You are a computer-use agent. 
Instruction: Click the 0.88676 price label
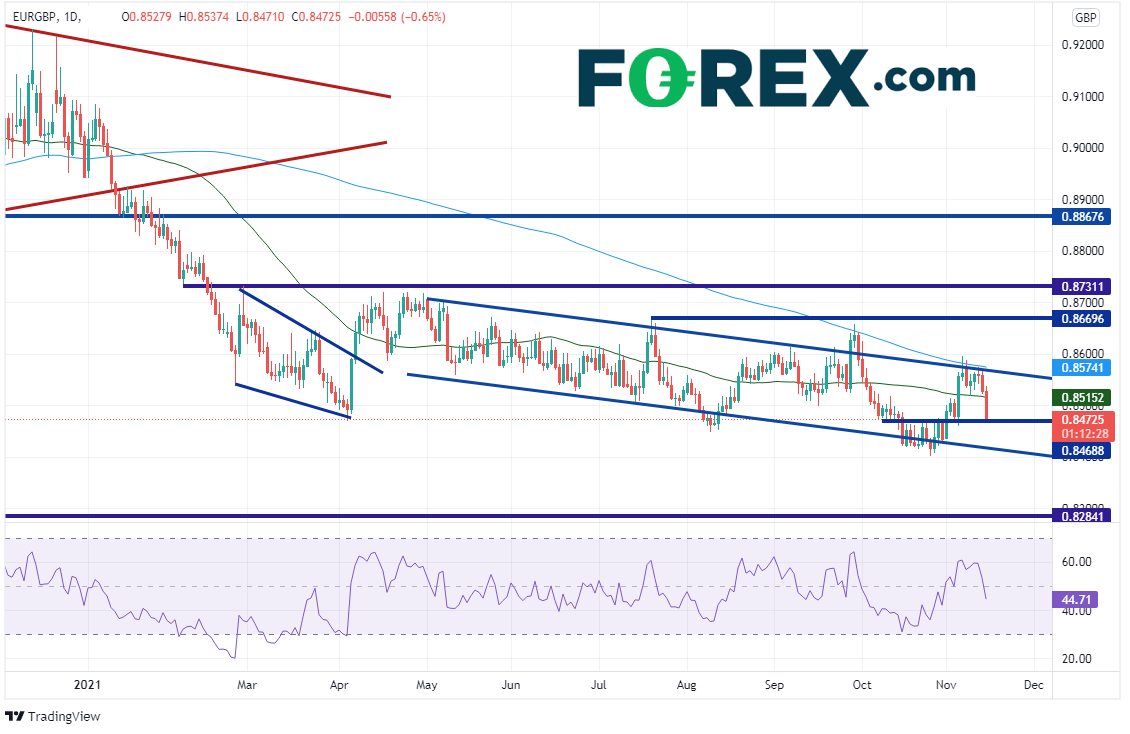pyautogui.click(x=1084, y=216)
